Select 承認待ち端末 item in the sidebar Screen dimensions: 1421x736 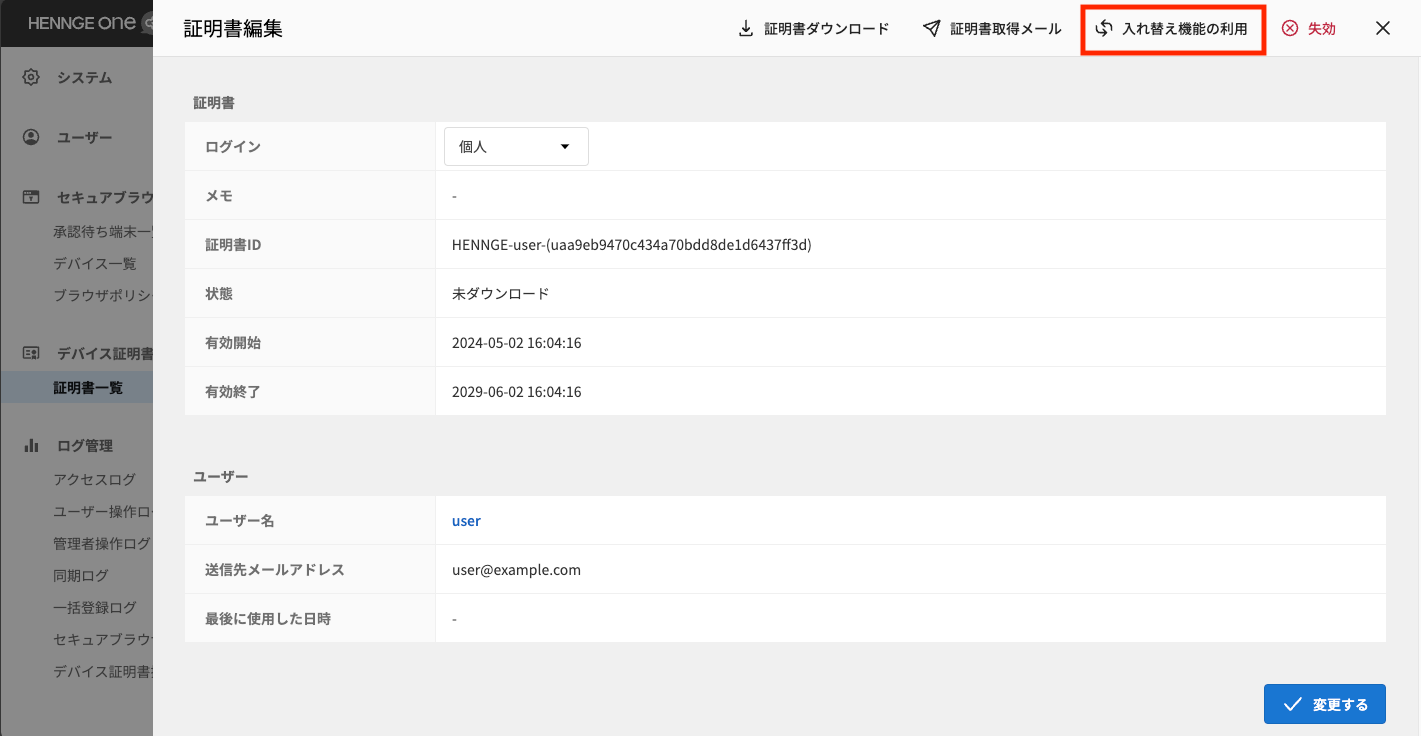[103, 232]
